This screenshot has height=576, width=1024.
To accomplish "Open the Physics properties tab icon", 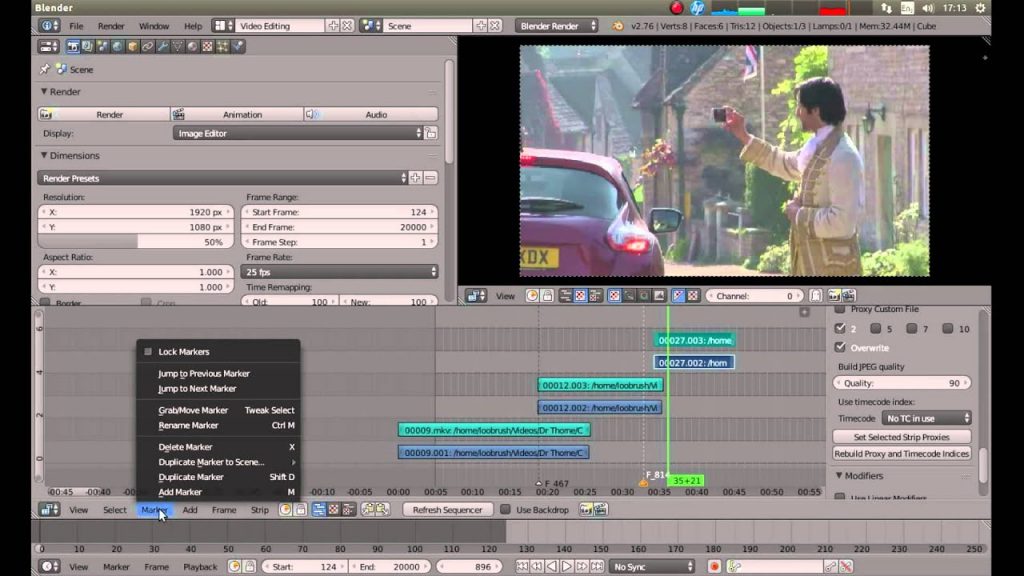I will pos(238,46).
